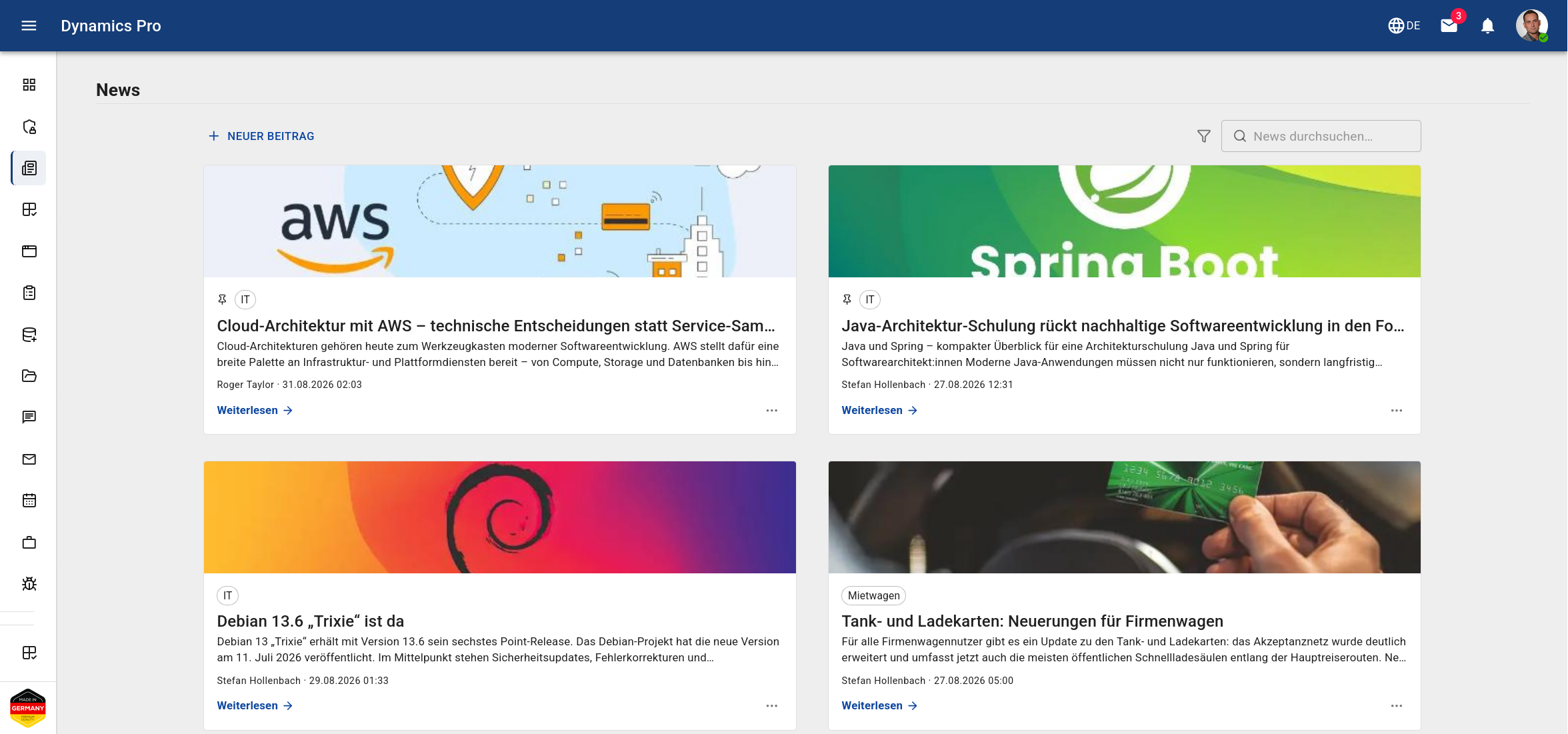Screen dimensions: 1568x734
Task: Open the browser window sidebar icon
Action: 29,251
